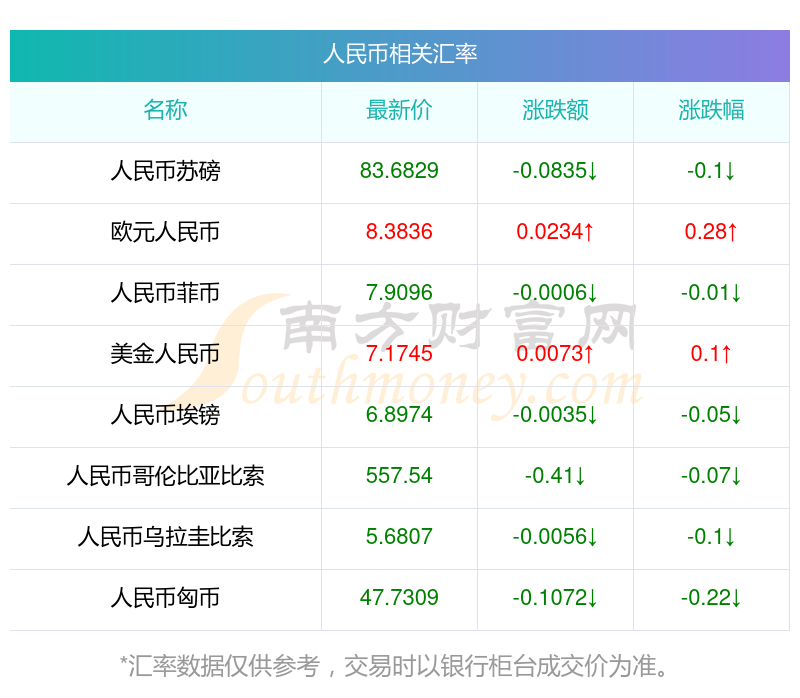Click the price 6.8974
800x698 pixels.
[399, 415]
